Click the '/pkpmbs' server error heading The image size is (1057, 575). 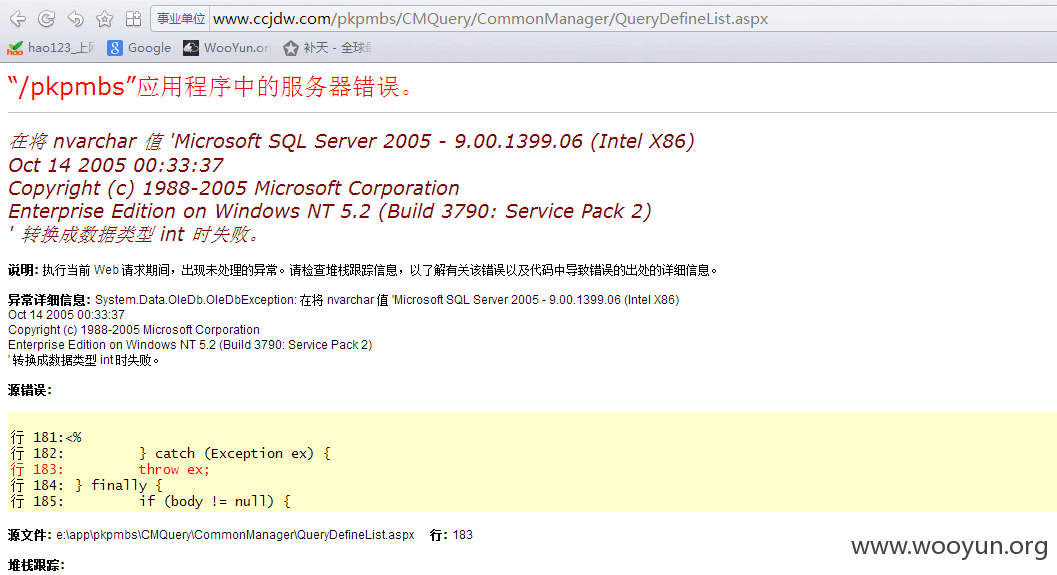tap(210, 87)
